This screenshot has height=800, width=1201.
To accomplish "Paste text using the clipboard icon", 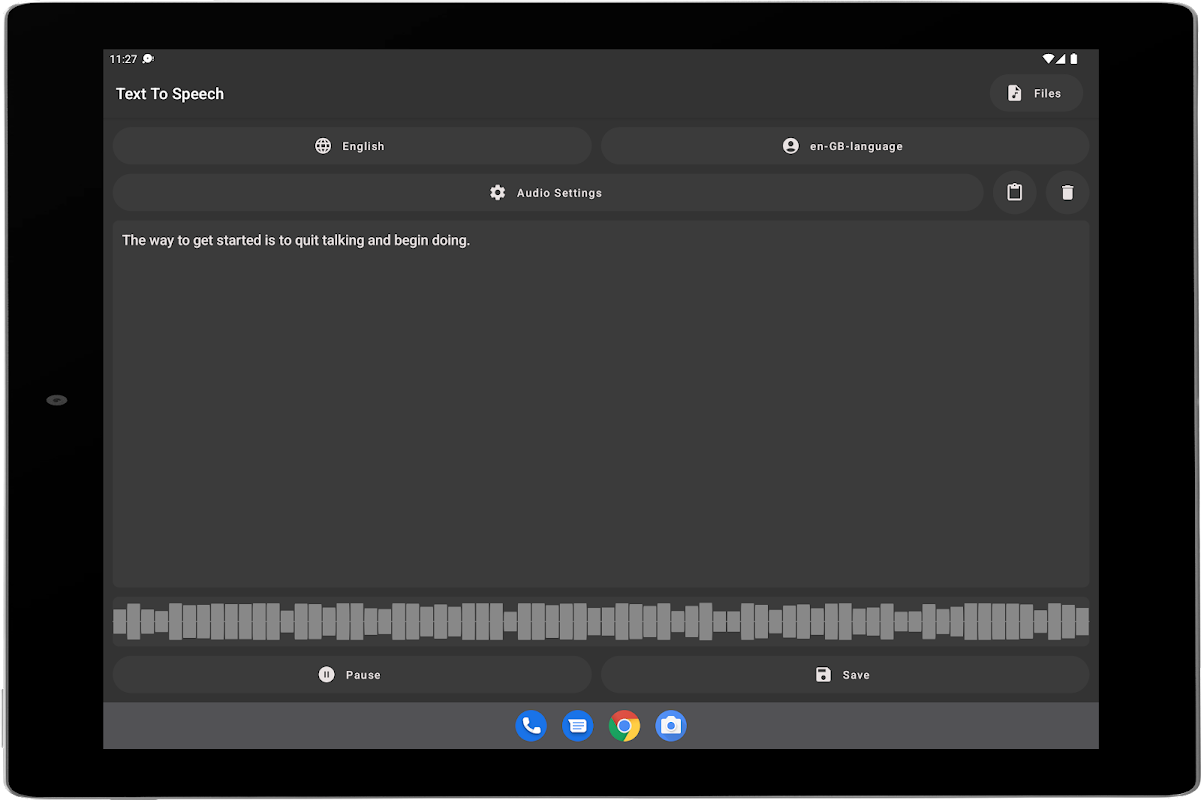I will point(1014,193).
